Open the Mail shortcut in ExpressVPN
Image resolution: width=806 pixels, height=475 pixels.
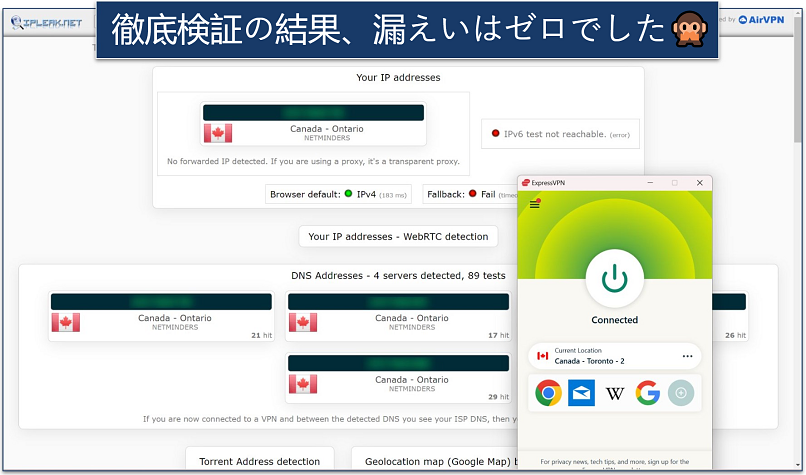[581, 393]
